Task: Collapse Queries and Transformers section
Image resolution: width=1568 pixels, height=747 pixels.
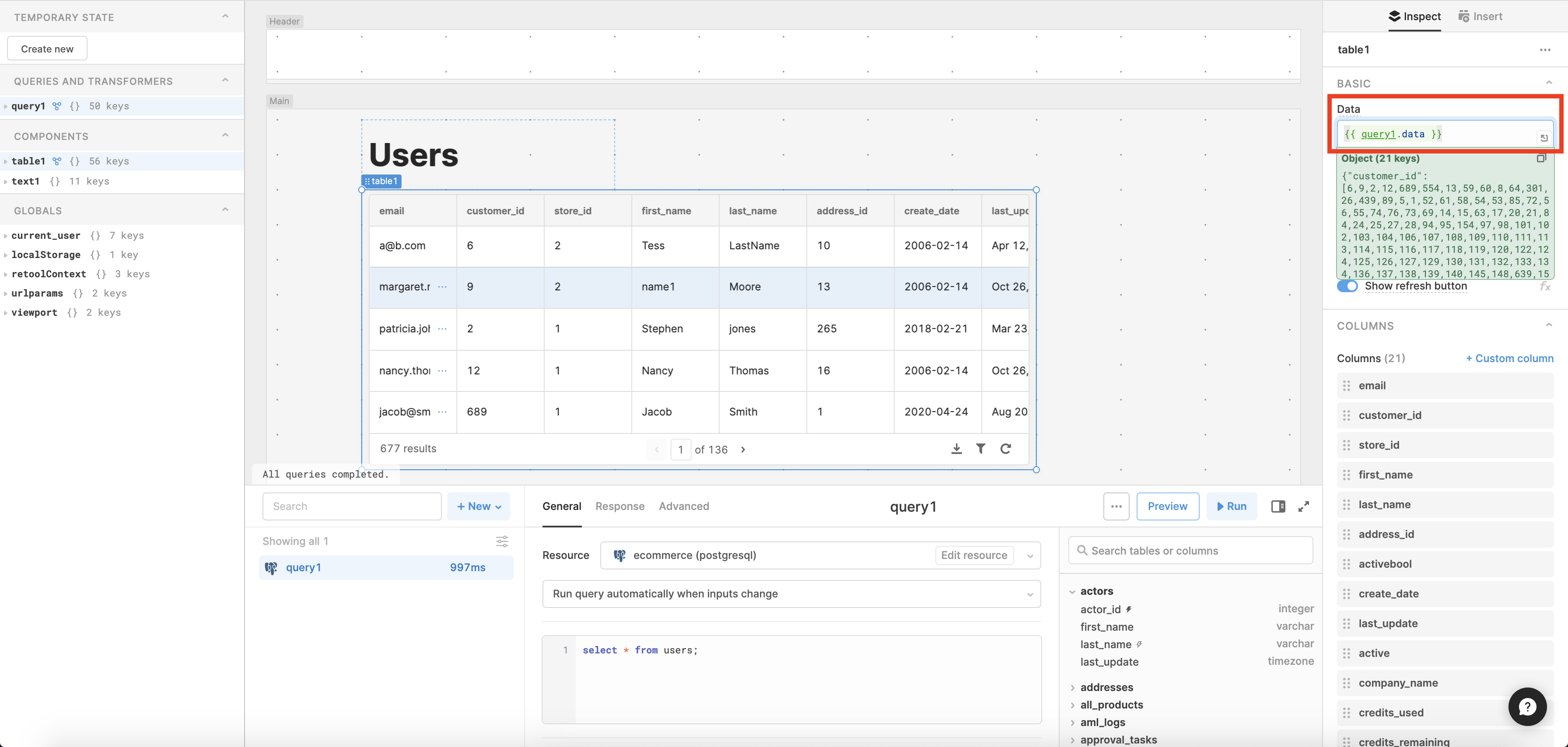Action: point(225,80)
